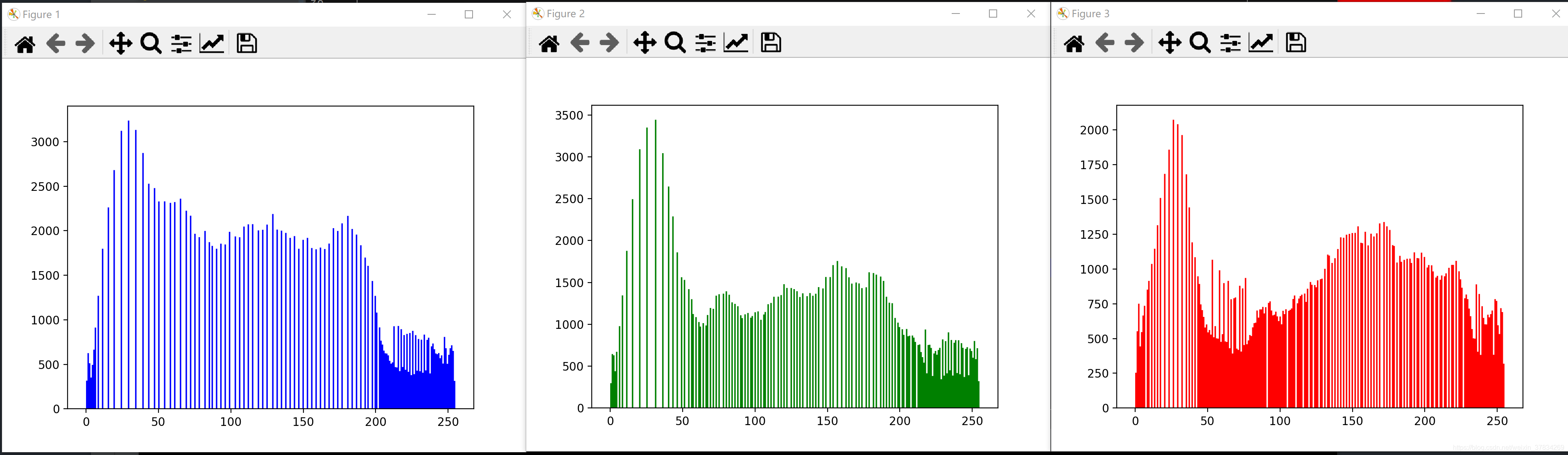Click y-axis label 3000 in blue histogram
Viewport: 1568px width, 455px height.
pos(45,142)
